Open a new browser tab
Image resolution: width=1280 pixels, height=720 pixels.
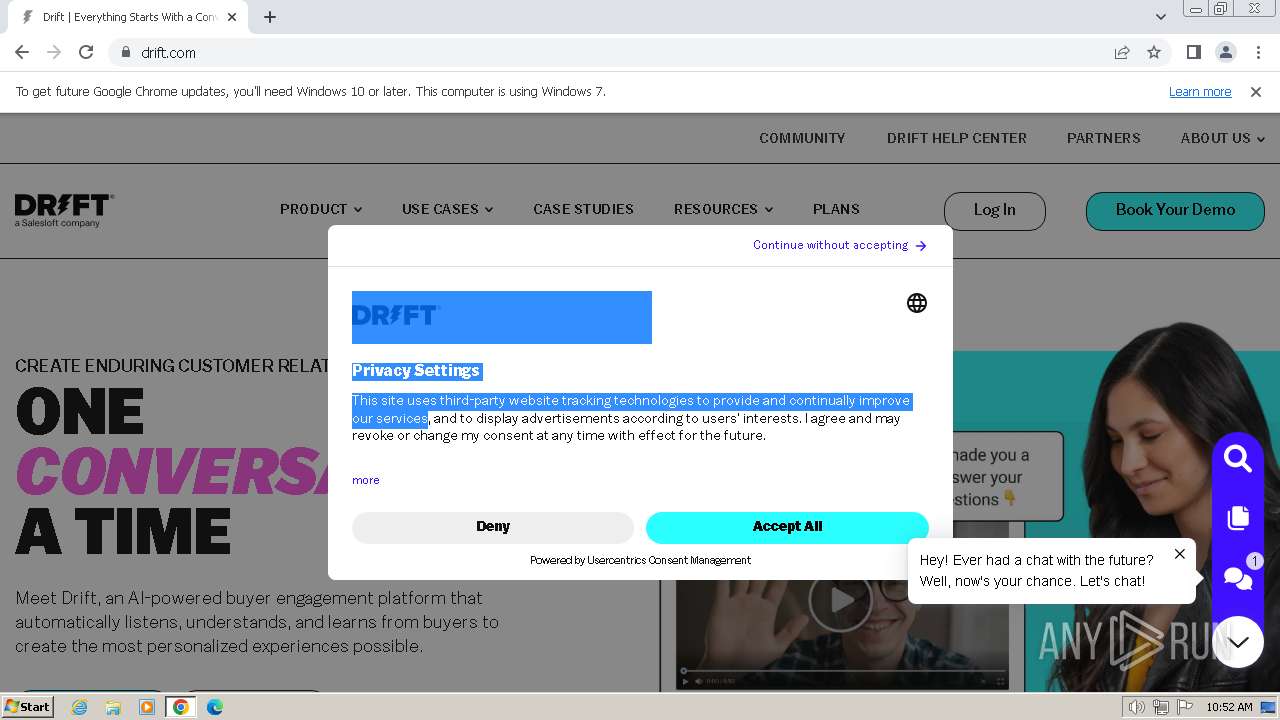click(x=270, y=17)
